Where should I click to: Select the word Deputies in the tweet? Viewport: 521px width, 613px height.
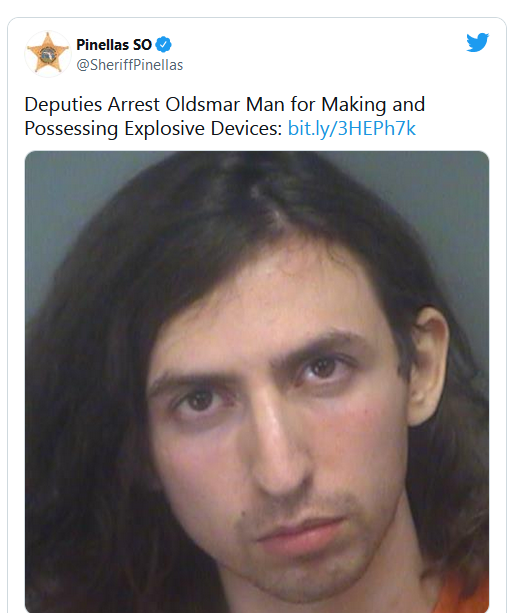[x=63, y=105]
